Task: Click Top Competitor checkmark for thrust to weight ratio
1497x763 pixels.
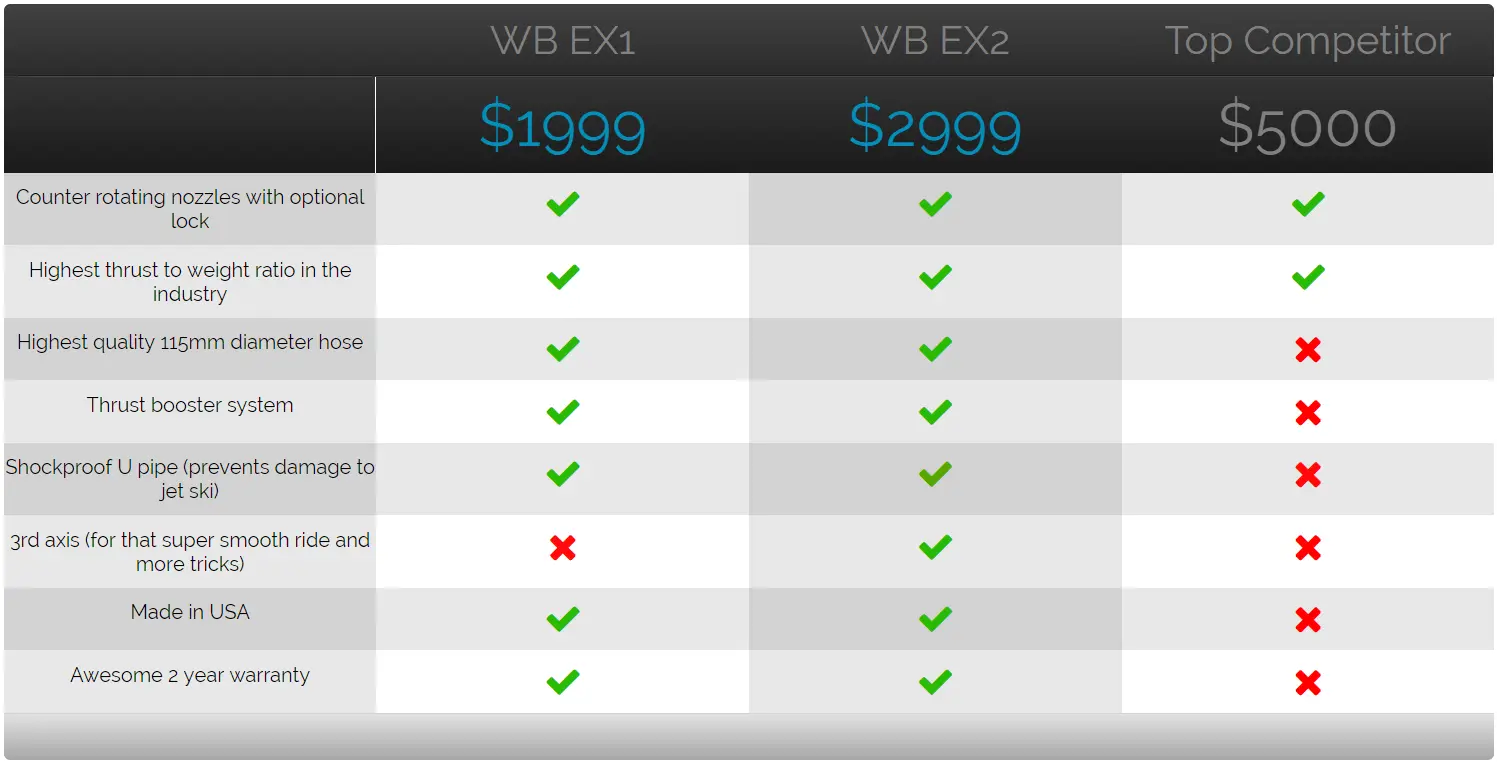Action: point(1308,277)
